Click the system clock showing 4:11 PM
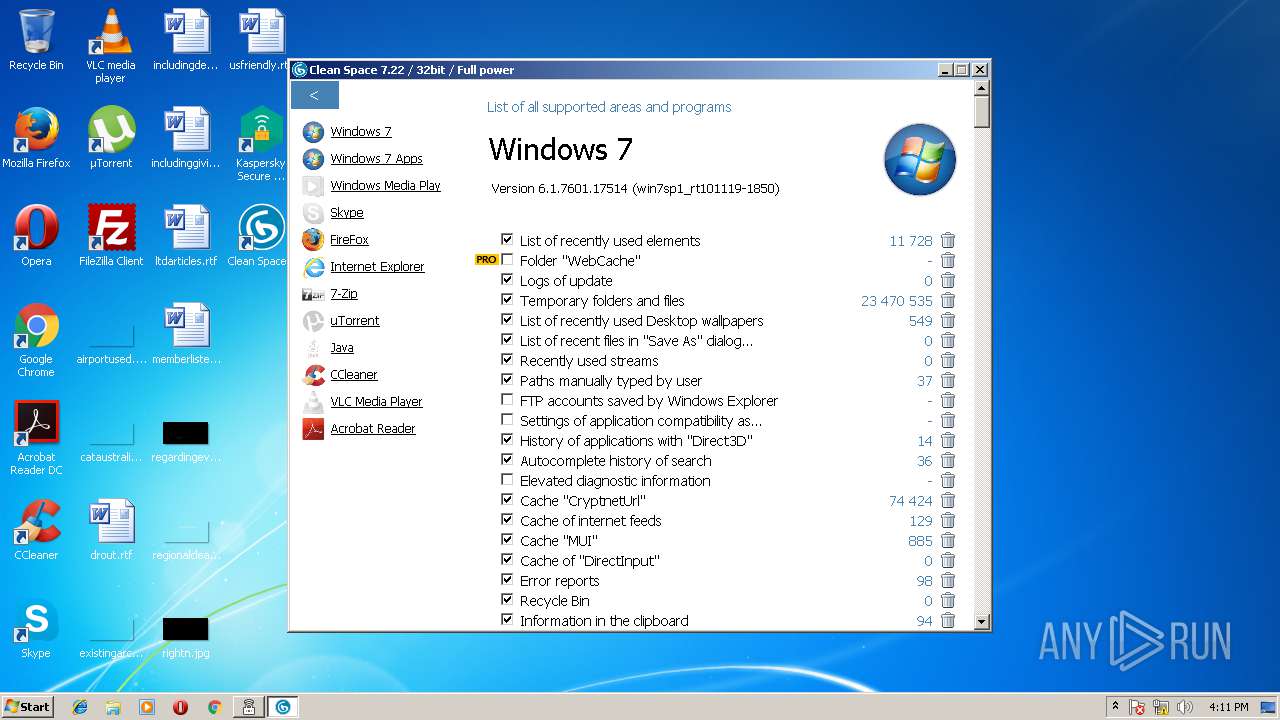1280x720 pixels. click(x=1228, y=707)
